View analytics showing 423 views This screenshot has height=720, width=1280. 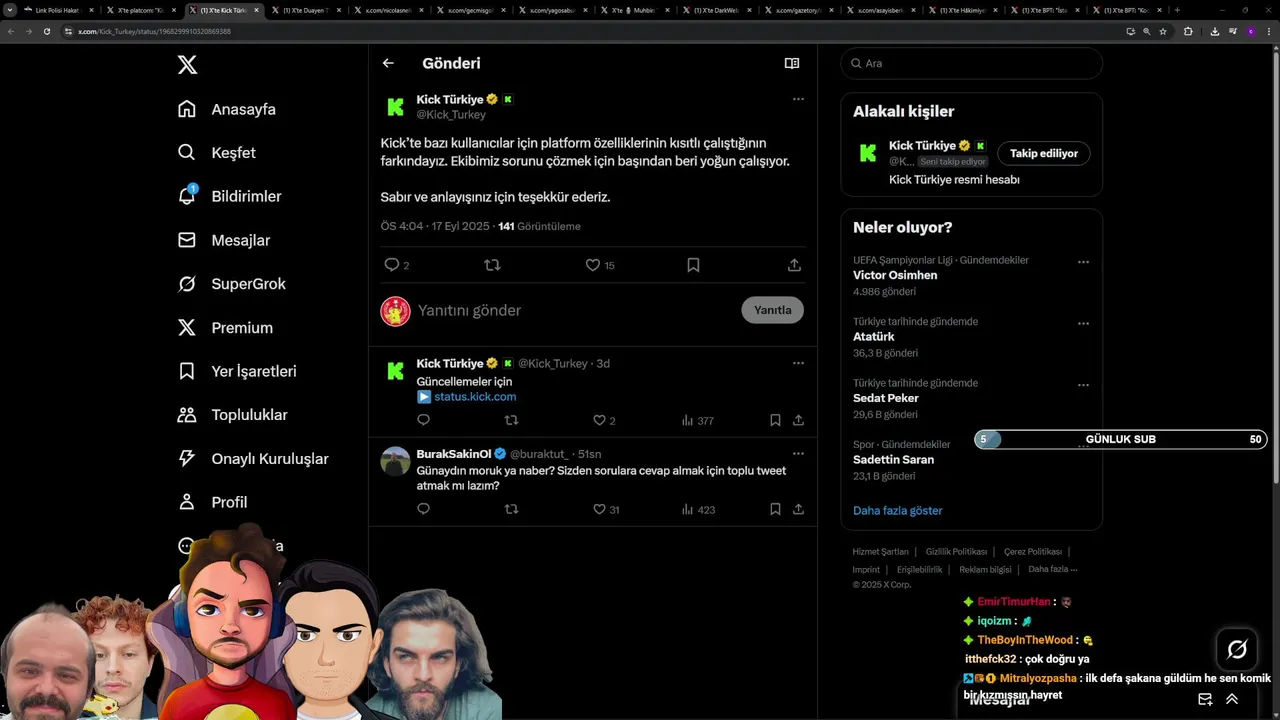(698, 509)
